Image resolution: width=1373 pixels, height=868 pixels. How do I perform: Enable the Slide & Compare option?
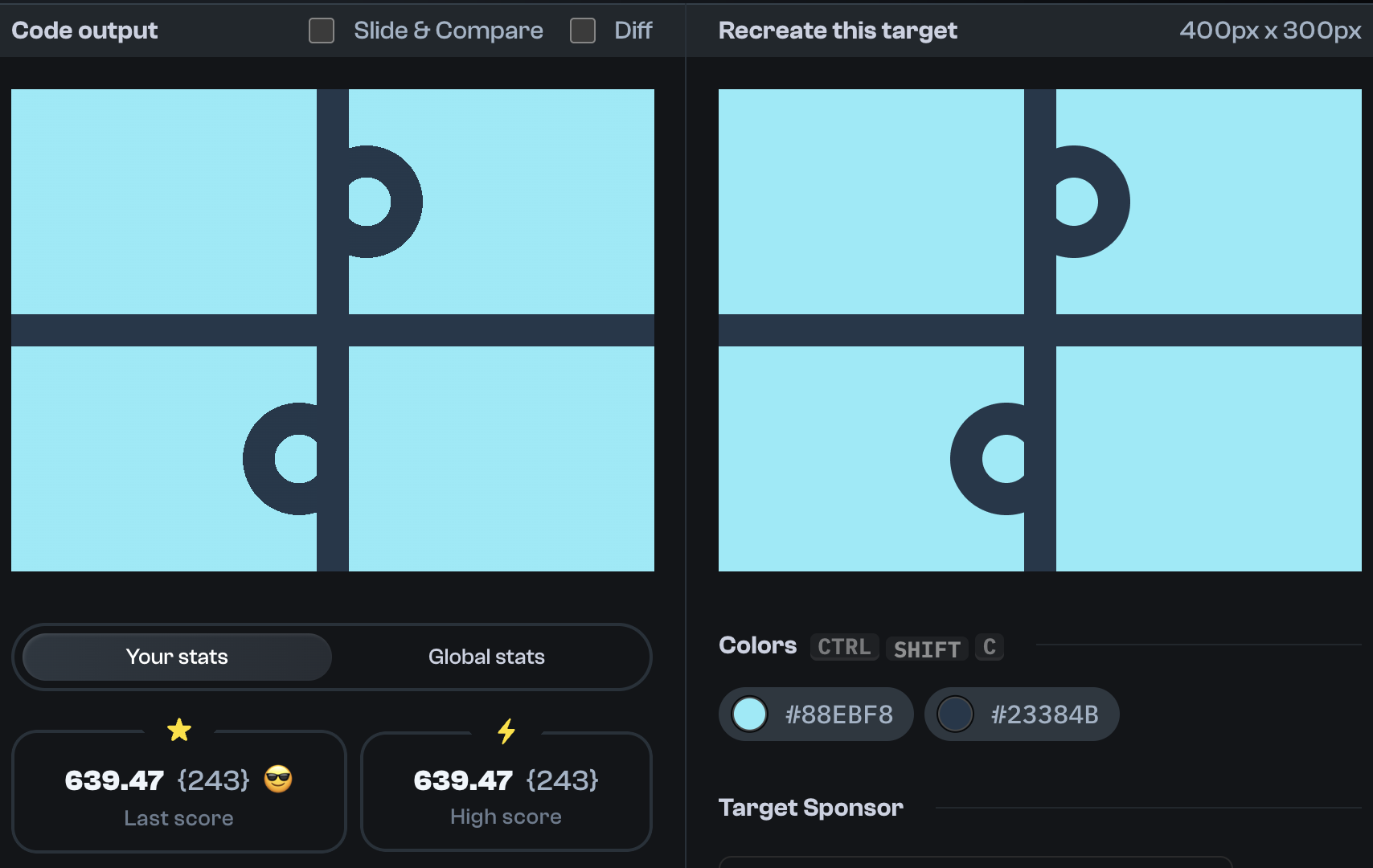point(321,30)
